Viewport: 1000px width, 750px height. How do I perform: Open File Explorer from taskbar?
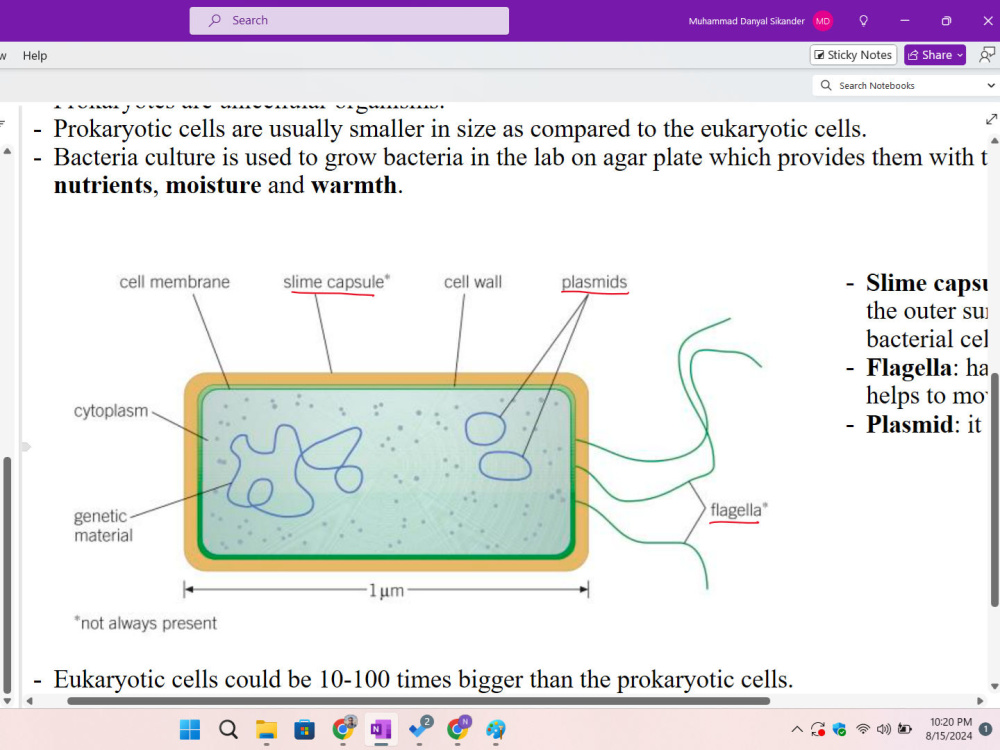(266, 729)
